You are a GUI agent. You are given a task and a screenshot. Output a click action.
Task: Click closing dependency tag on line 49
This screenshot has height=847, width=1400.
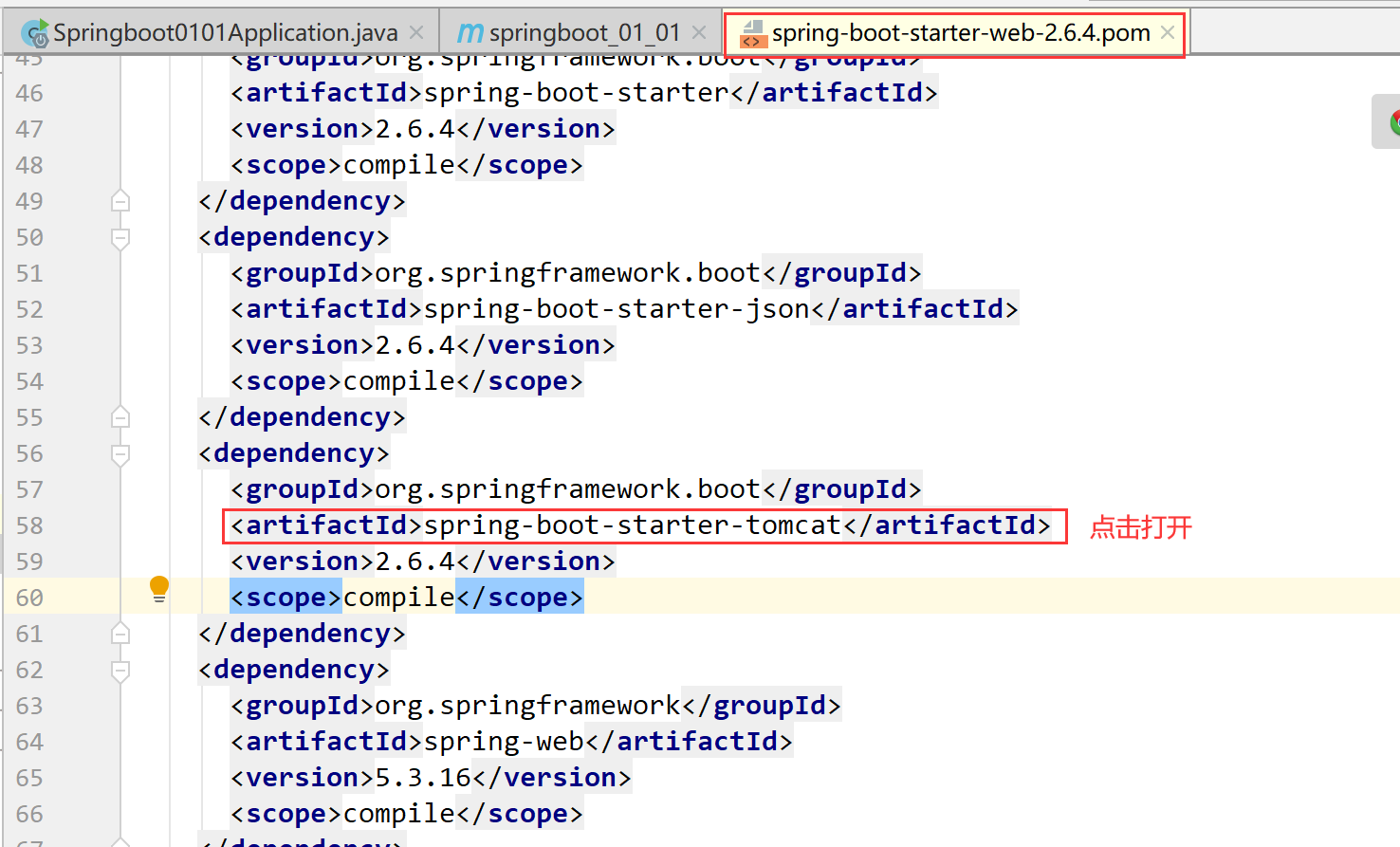[x=302, y=201]
